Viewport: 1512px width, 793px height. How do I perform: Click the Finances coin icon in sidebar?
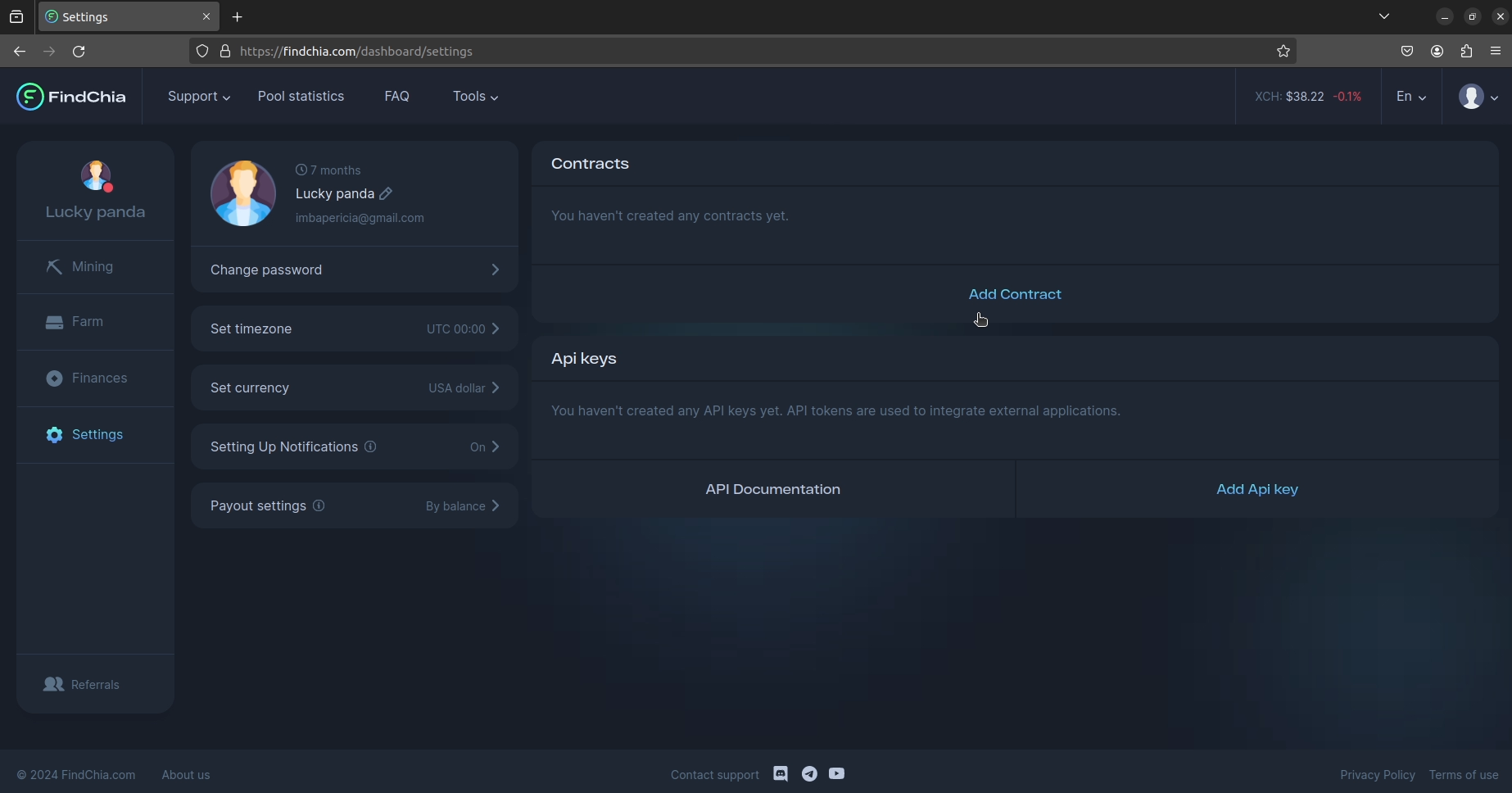coord(54,378)
